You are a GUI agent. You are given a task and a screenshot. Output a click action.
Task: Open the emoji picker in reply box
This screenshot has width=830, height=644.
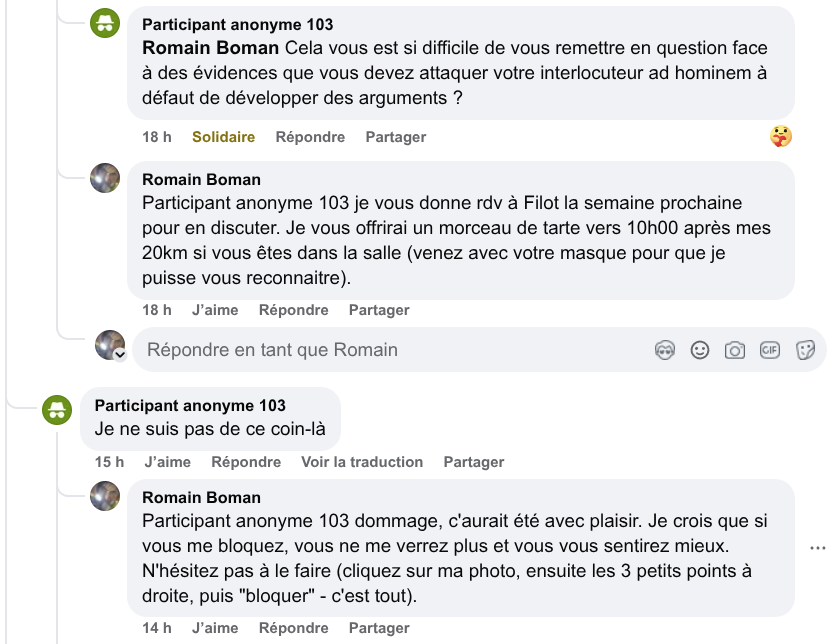click(x=700, y=350)
